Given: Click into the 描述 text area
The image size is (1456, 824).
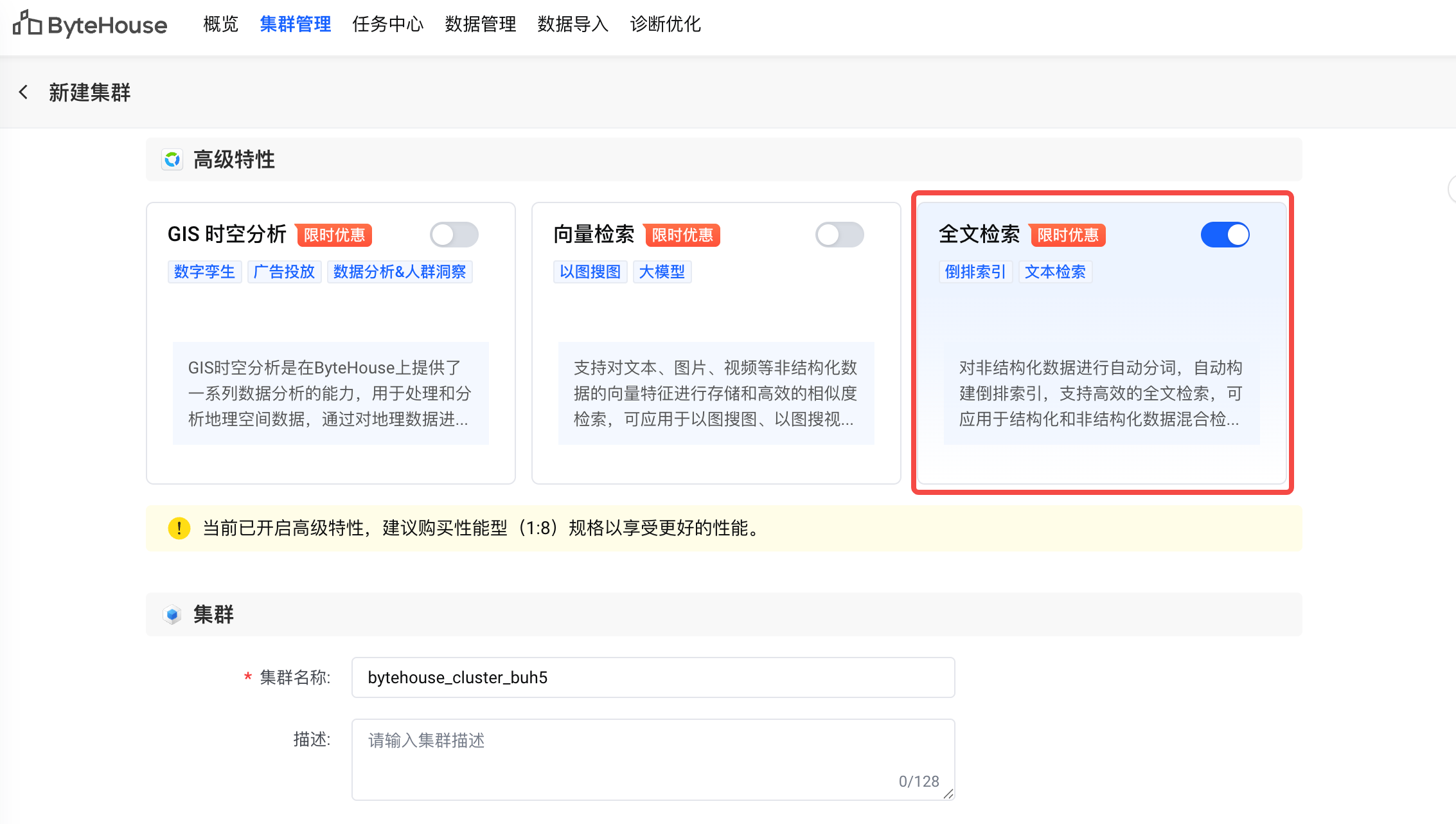Looking at the screenshot, I should pos(653,760).
